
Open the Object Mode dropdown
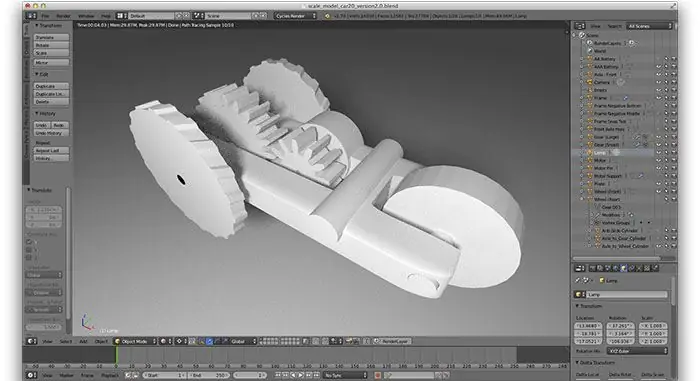click(x=136, y=341)
